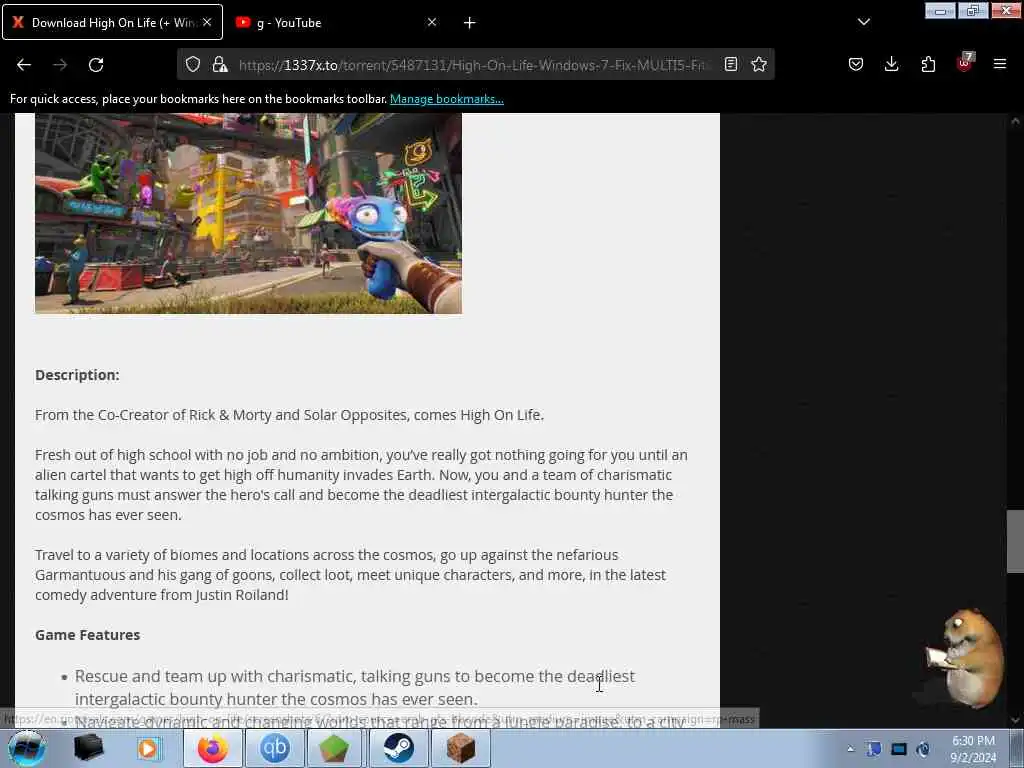
Task: Switch to the g - YouTube tab
Action: coord(336,22)
